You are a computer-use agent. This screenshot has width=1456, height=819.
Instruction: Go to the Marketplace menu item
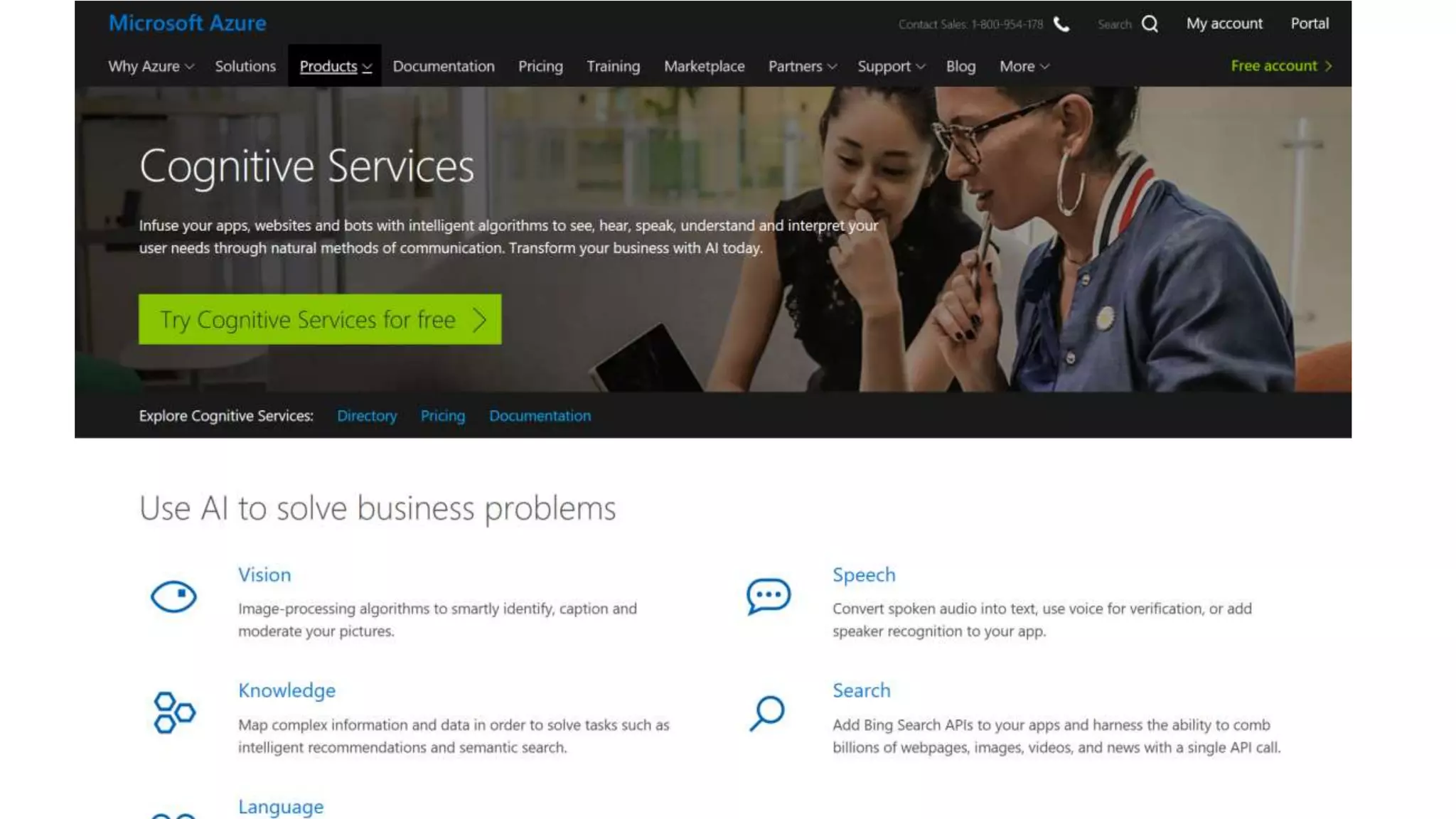pos(704,66)
